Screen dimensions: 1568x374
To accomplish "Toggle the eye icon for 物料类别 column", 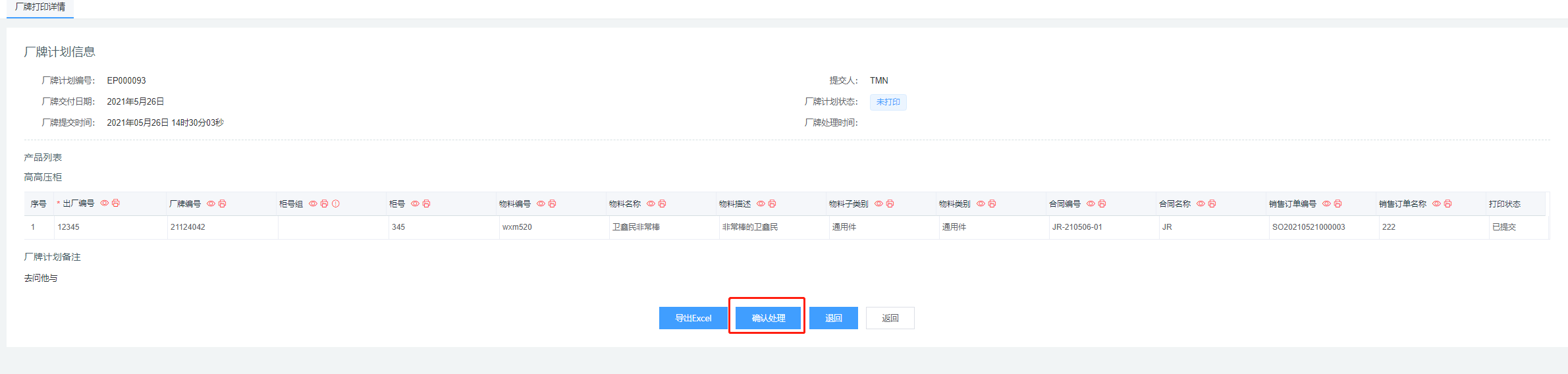I will click(x=981, y=204).
